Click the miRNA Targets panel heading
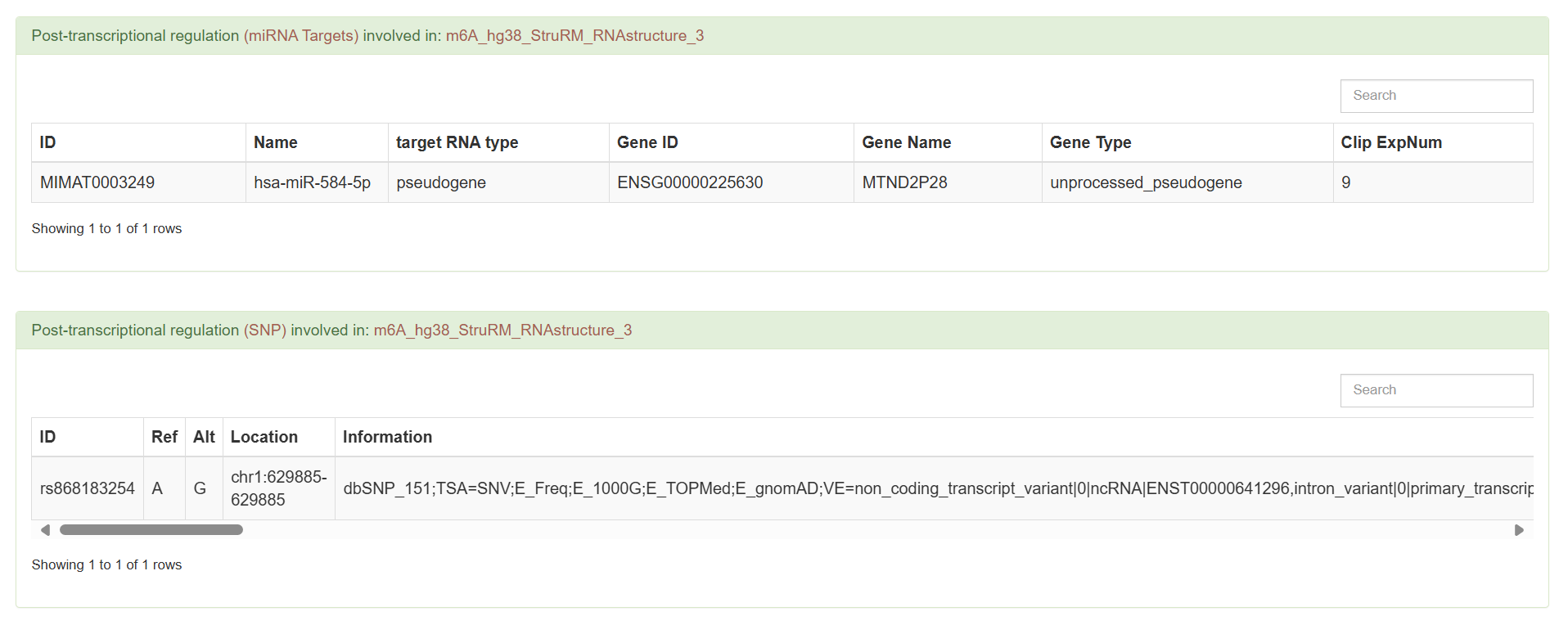Image resolution: width=1568 pixels, height=625 pixels. [367, 36]
